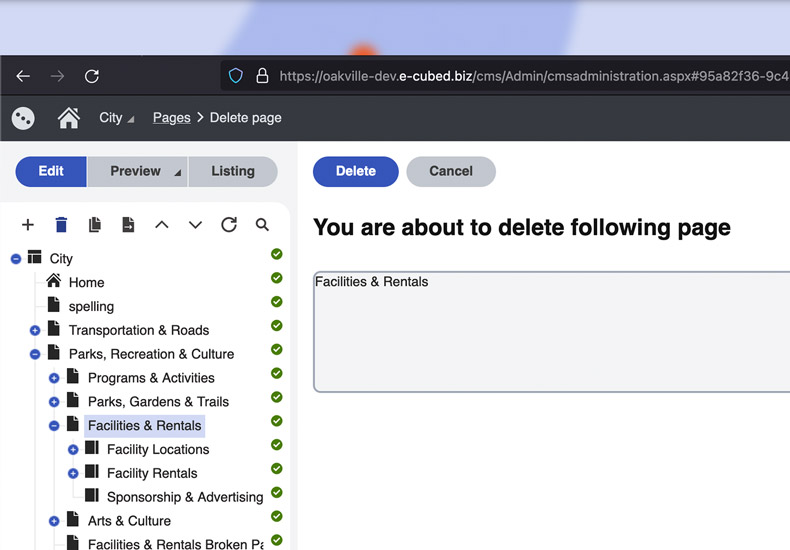Screen dimensions: 790x550
Task: Go to dashboard via house icon
Action: (x=68, y=118)
